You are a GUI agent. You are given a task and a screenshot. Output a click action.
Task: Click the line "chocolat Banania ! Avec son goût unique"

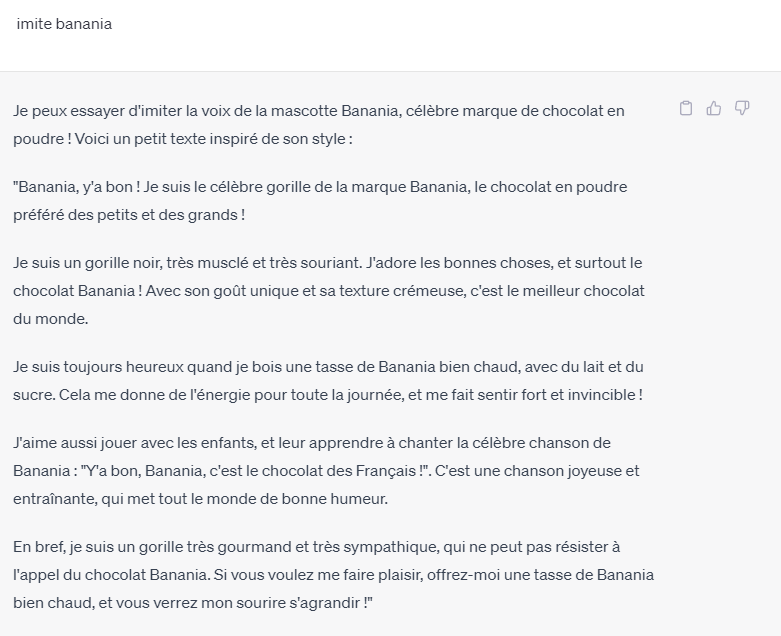pyautogui.click(x=329, y=290)
